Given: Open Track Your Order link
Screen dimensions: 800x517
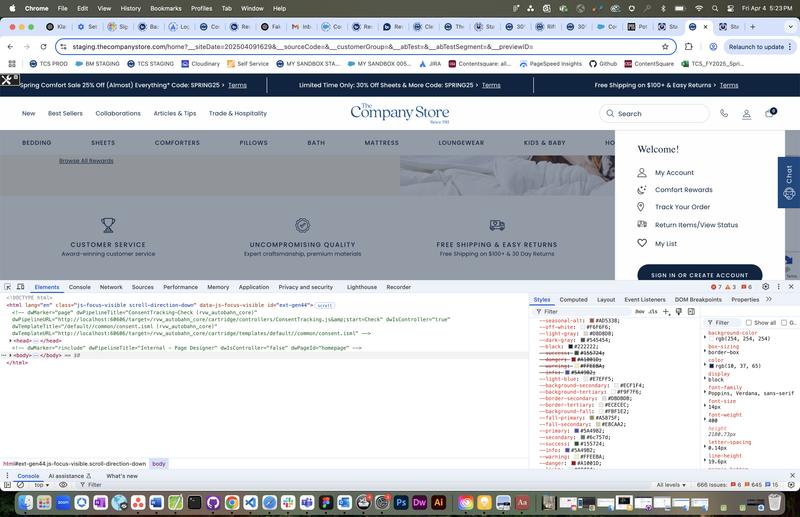Looking at the screenshot, I should (682, 207).
